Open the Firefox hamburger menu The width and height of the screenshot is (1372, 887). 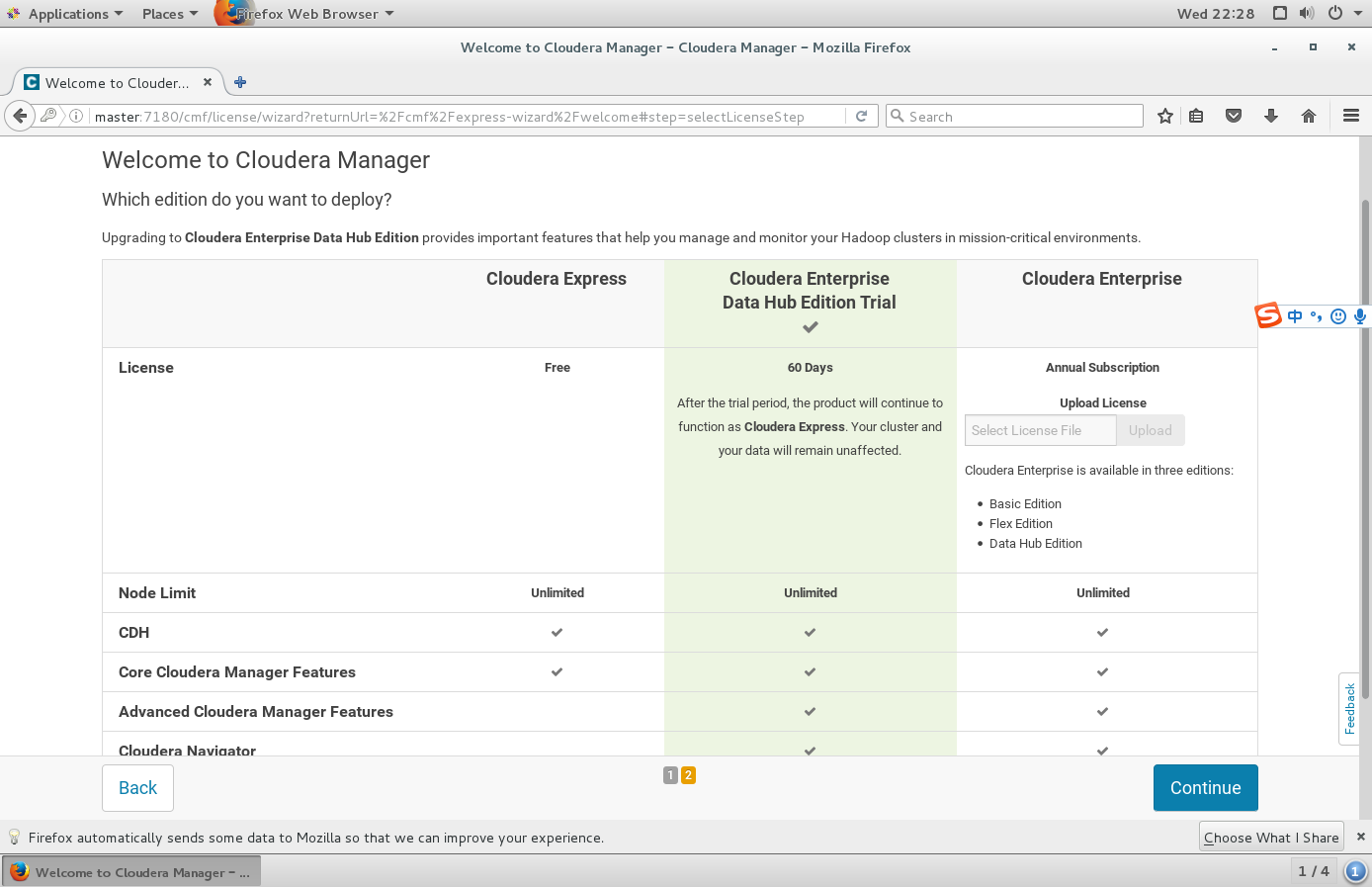point(1351,116)
